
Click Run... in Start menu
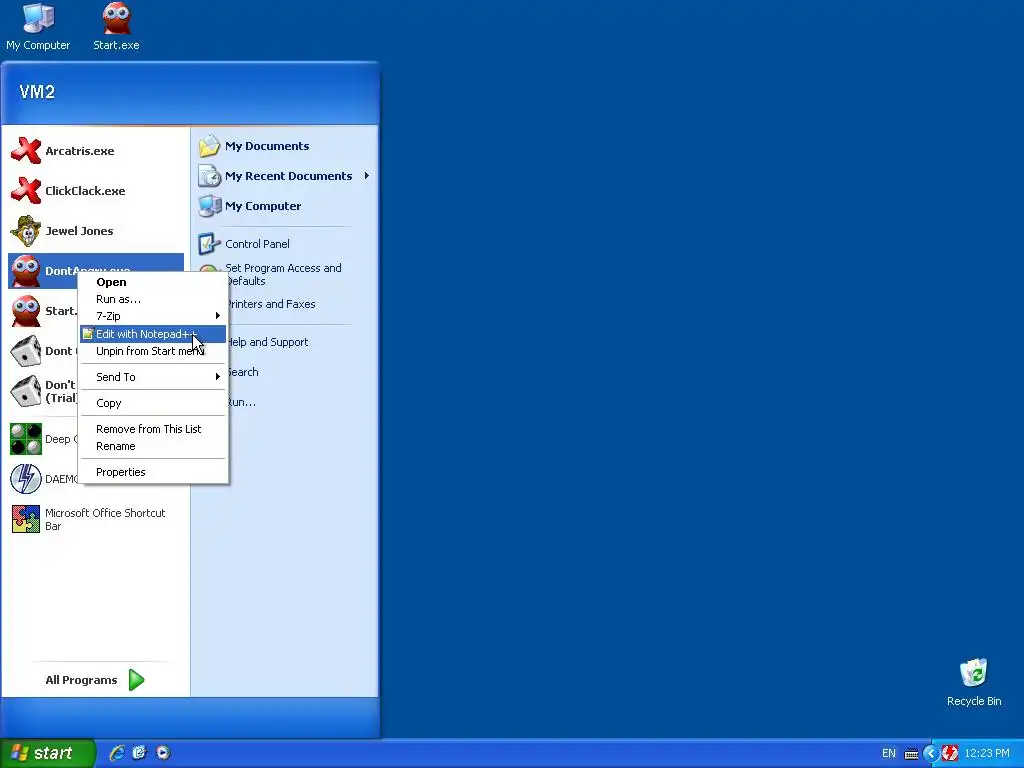click(242, 402)
